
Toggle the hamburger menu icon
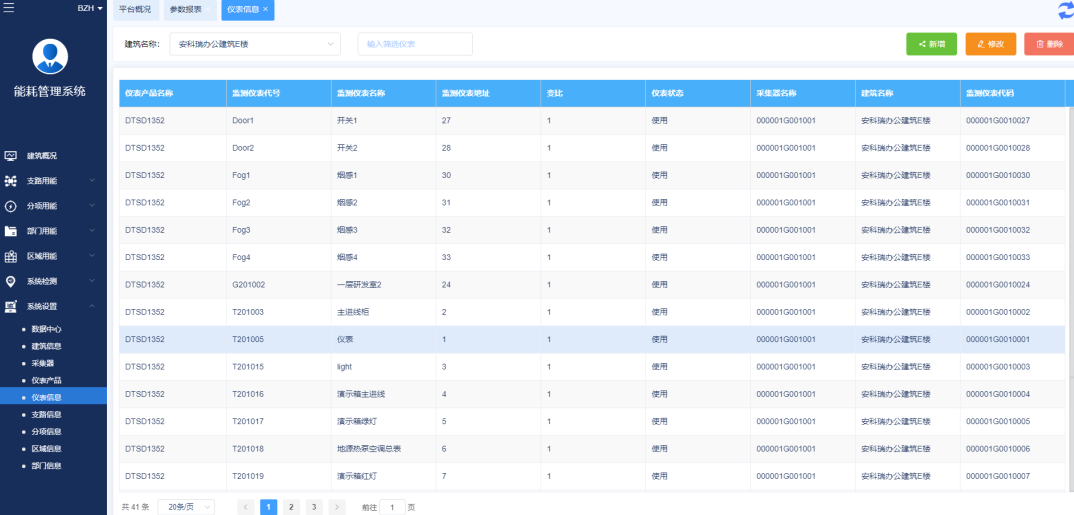[9, 8]
